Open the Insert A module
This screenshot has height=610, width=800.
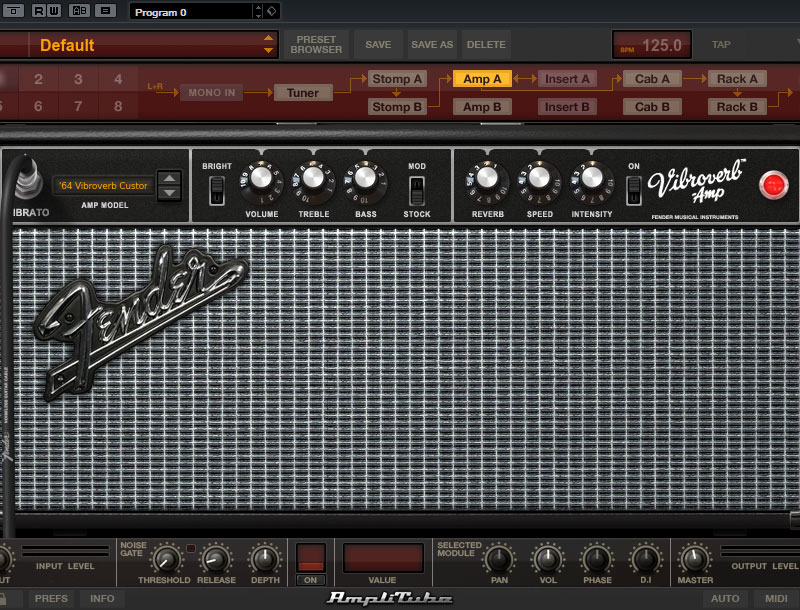(x=567, y=79)
